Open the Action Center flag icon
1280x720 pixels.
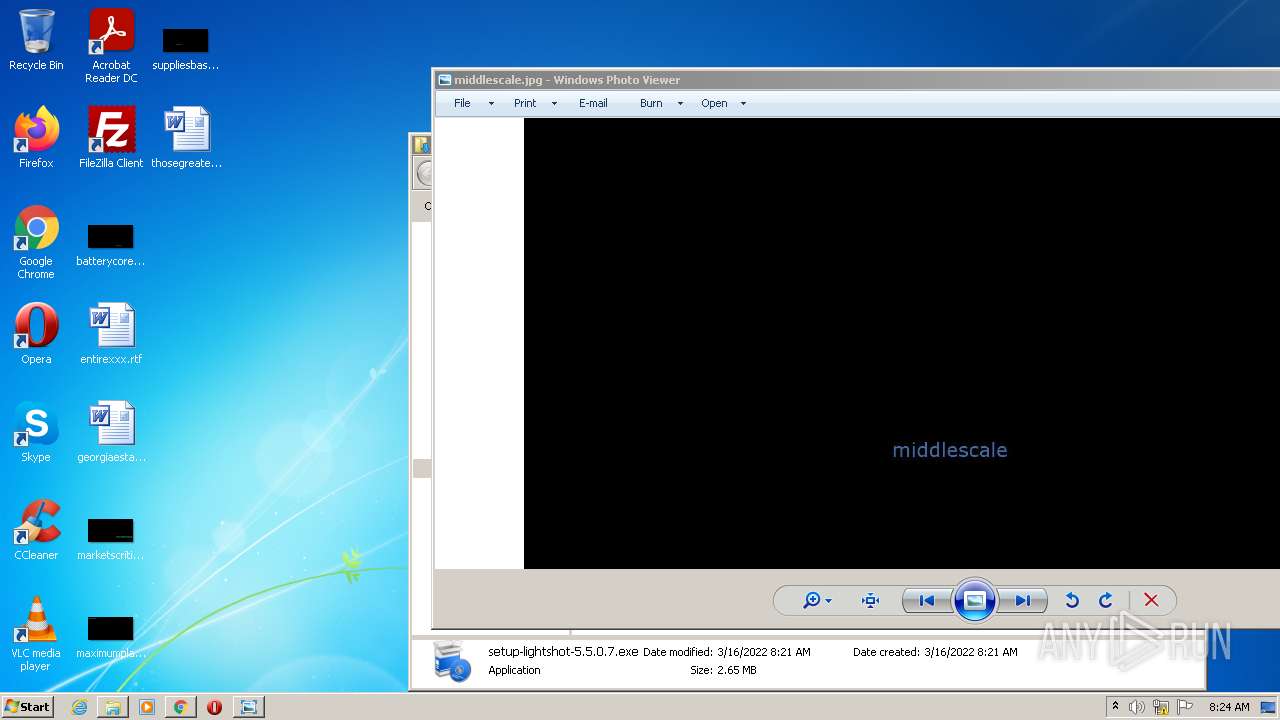pyautogui.click(x=1186, y=707)
